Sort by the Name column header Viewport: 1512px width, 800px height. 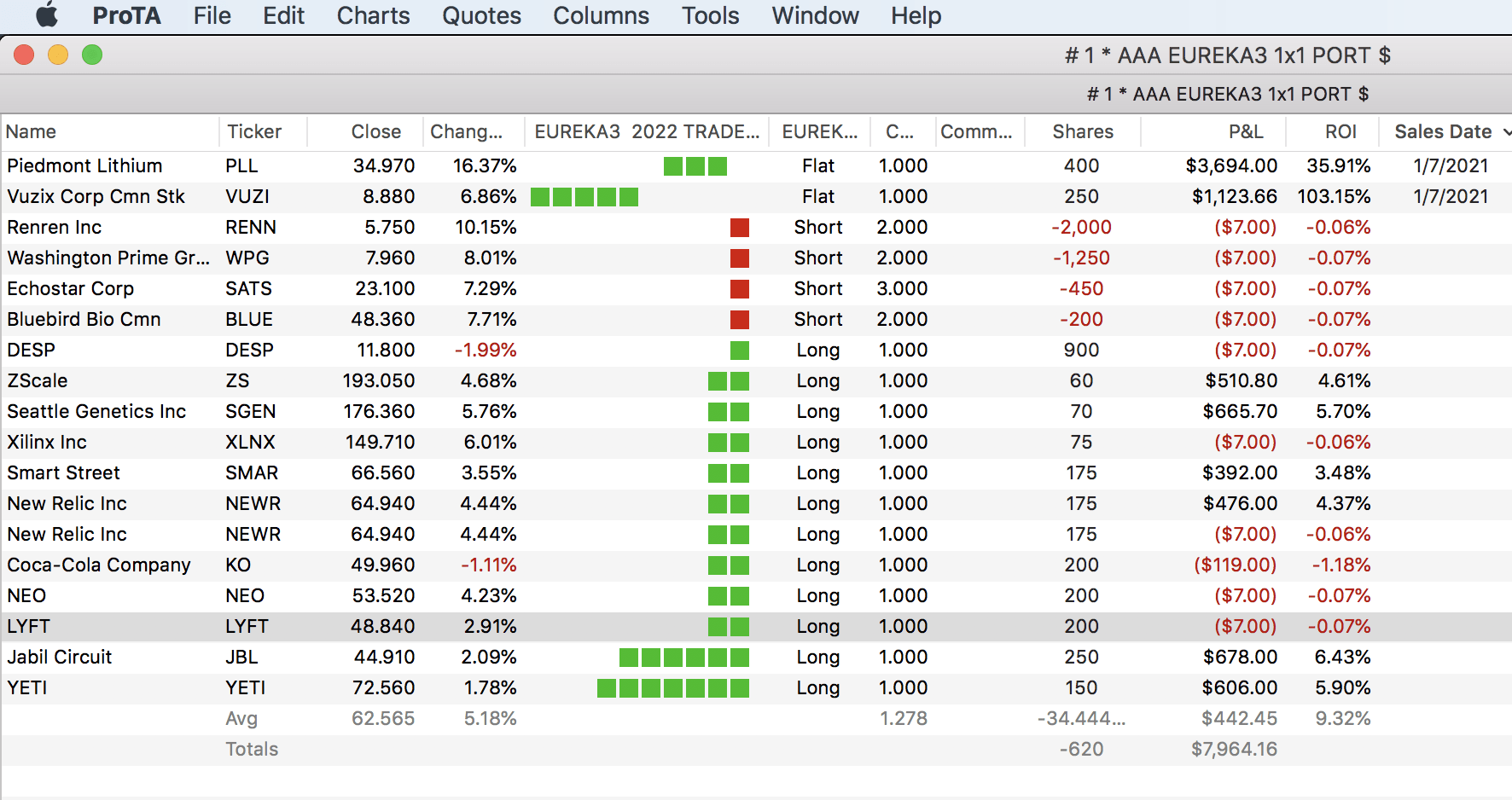[x=110, y=132]
